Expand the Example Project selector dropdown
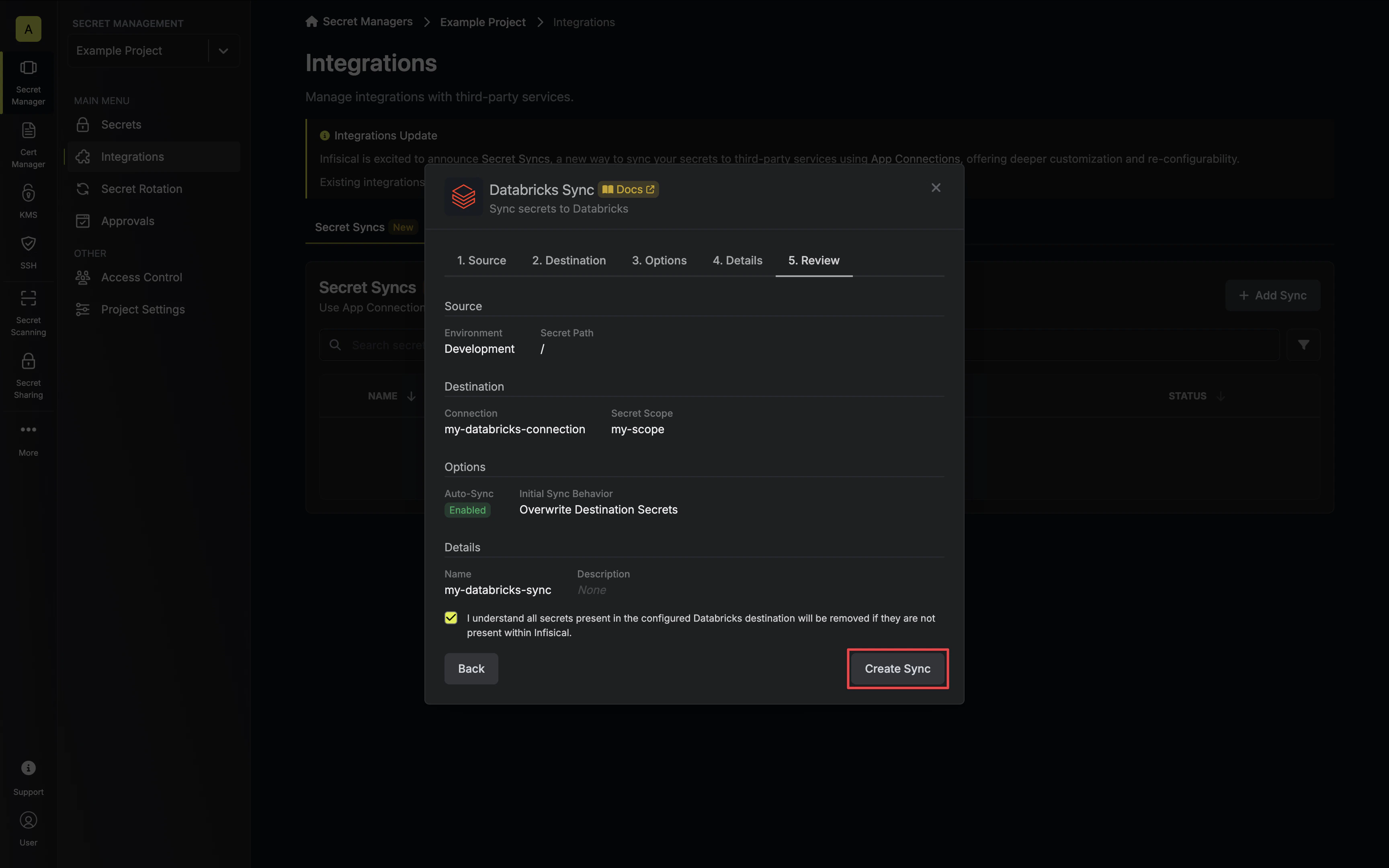The image size is (1389, 868). (x=223, y=51)
